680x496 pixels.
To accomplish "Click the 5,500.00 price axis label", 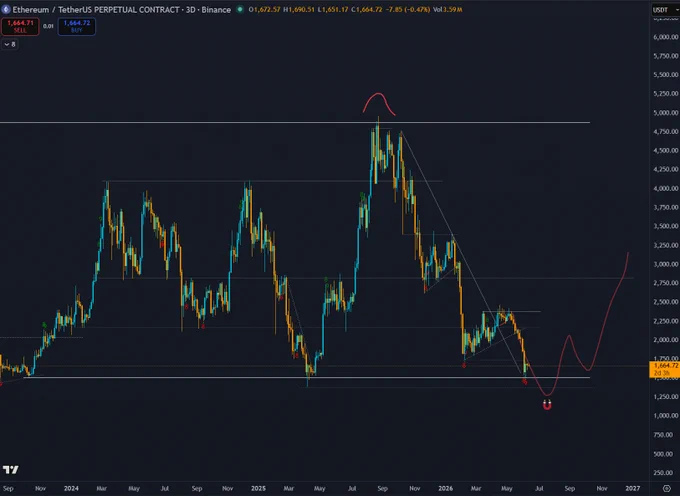I will point(666,75).
